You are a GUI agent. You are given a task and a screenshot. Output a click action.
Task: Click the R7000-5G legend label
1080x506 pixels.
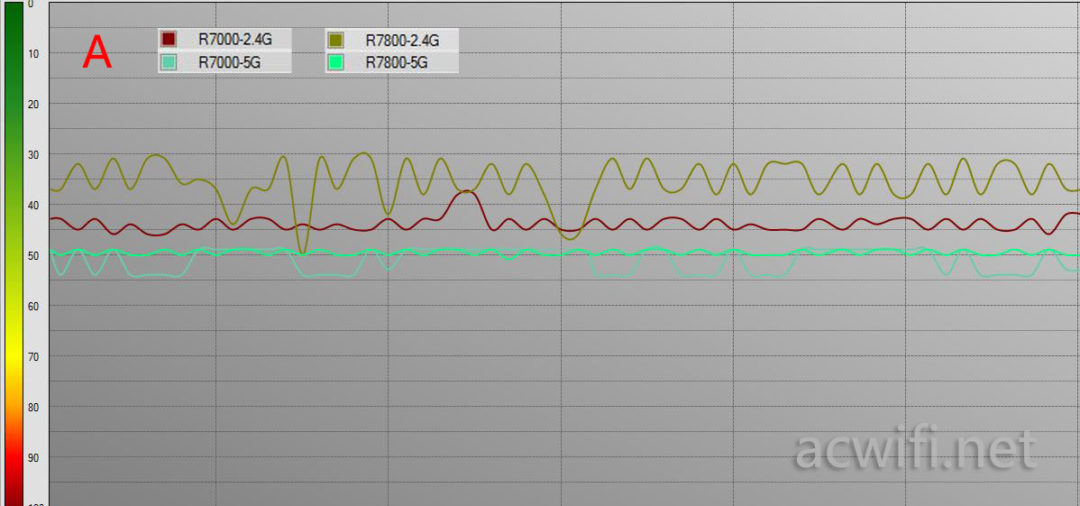click(x=229, y=62)
